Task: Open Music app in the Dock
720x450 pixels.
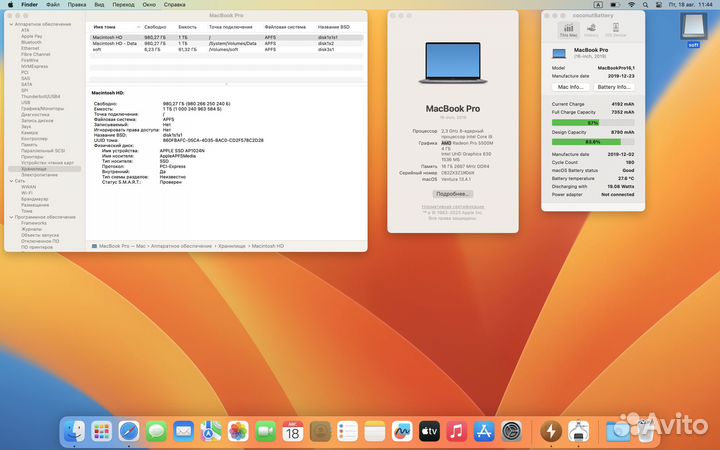Action: pyautogui.click(x=456, y=432)
